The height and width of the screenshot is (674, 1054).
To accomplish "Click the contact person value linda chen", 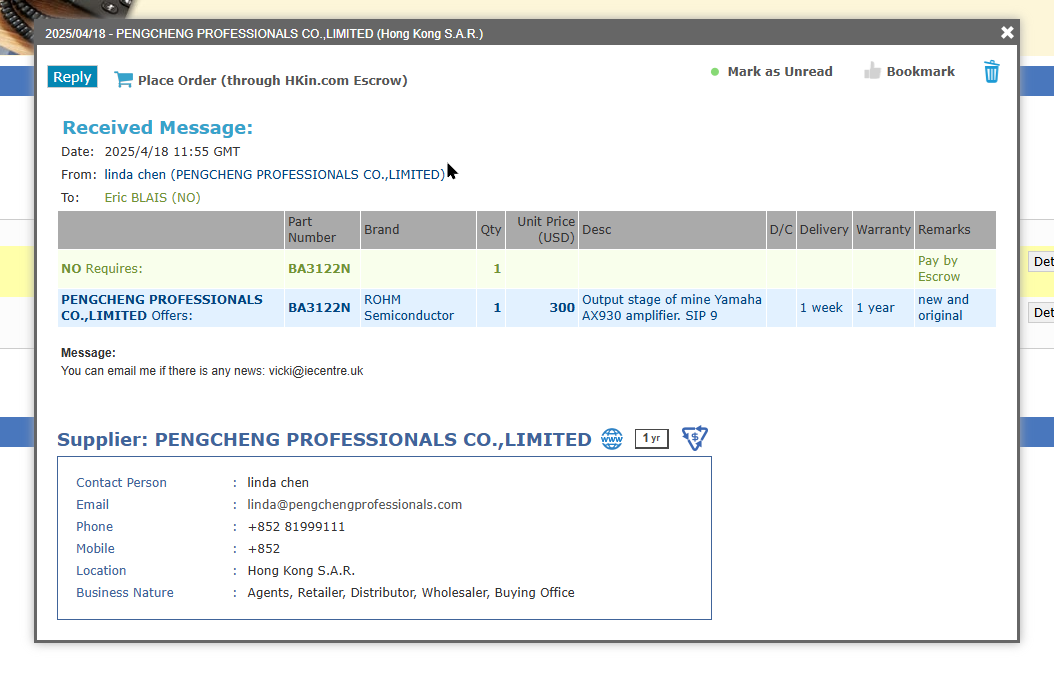I will [278, 482].
